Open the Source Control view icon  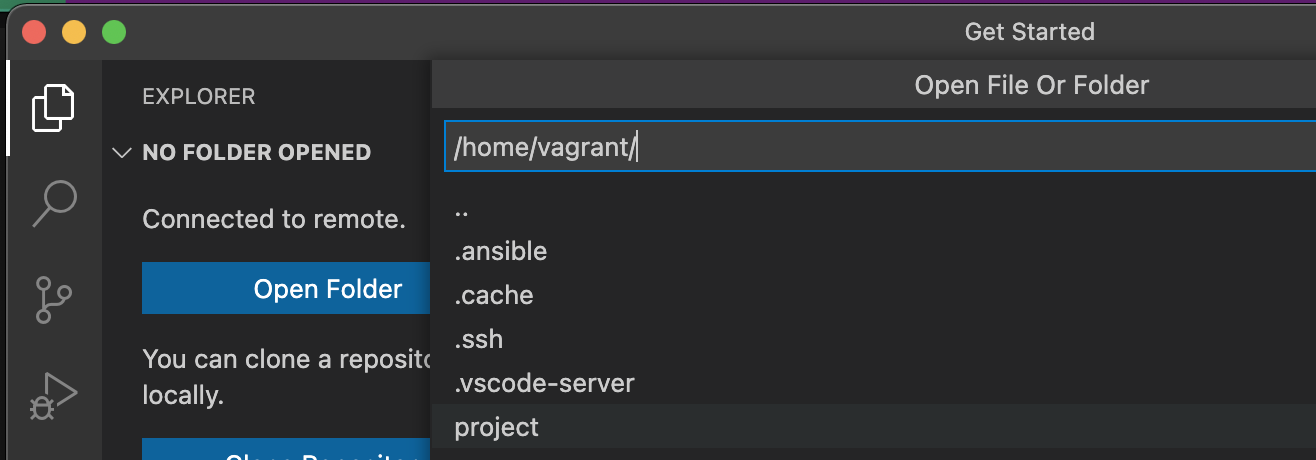[52, 300]
